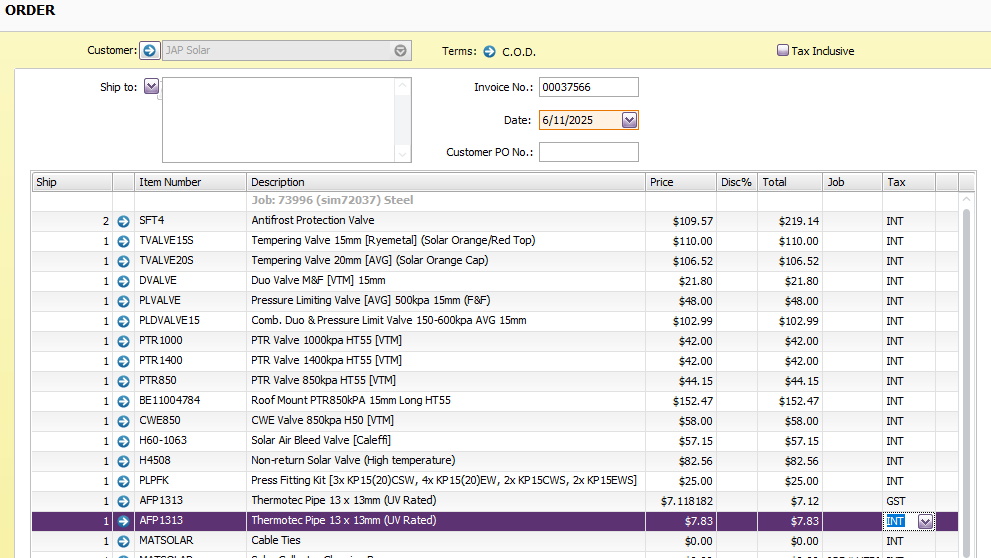Click the Terms arrow icon beside C.O.D.
The image size is (991, 558).
(490, 51)
